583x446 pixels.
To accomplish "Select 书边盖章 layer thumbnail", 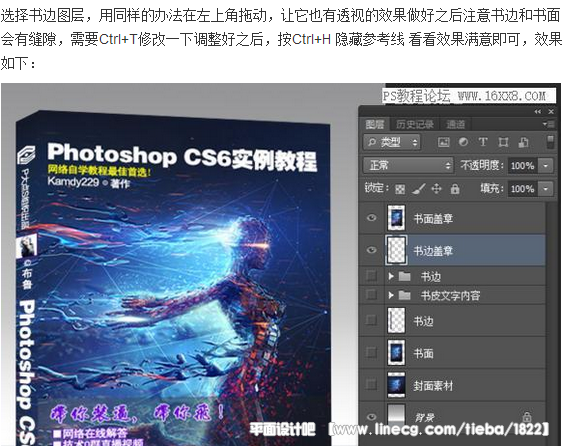I will 396,250.
